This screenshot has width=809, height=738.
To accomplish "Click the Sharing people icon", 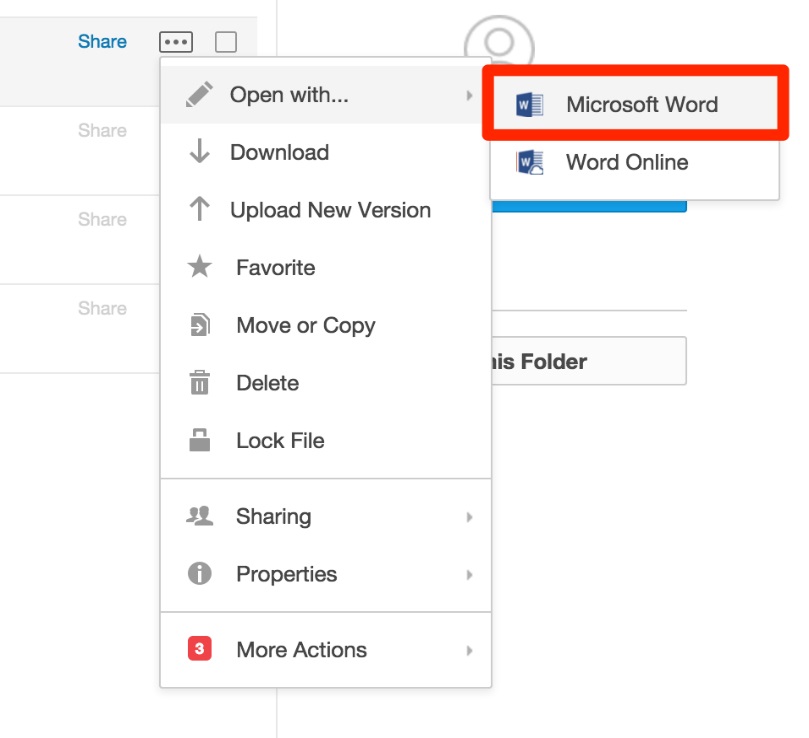I will (200, 516).
